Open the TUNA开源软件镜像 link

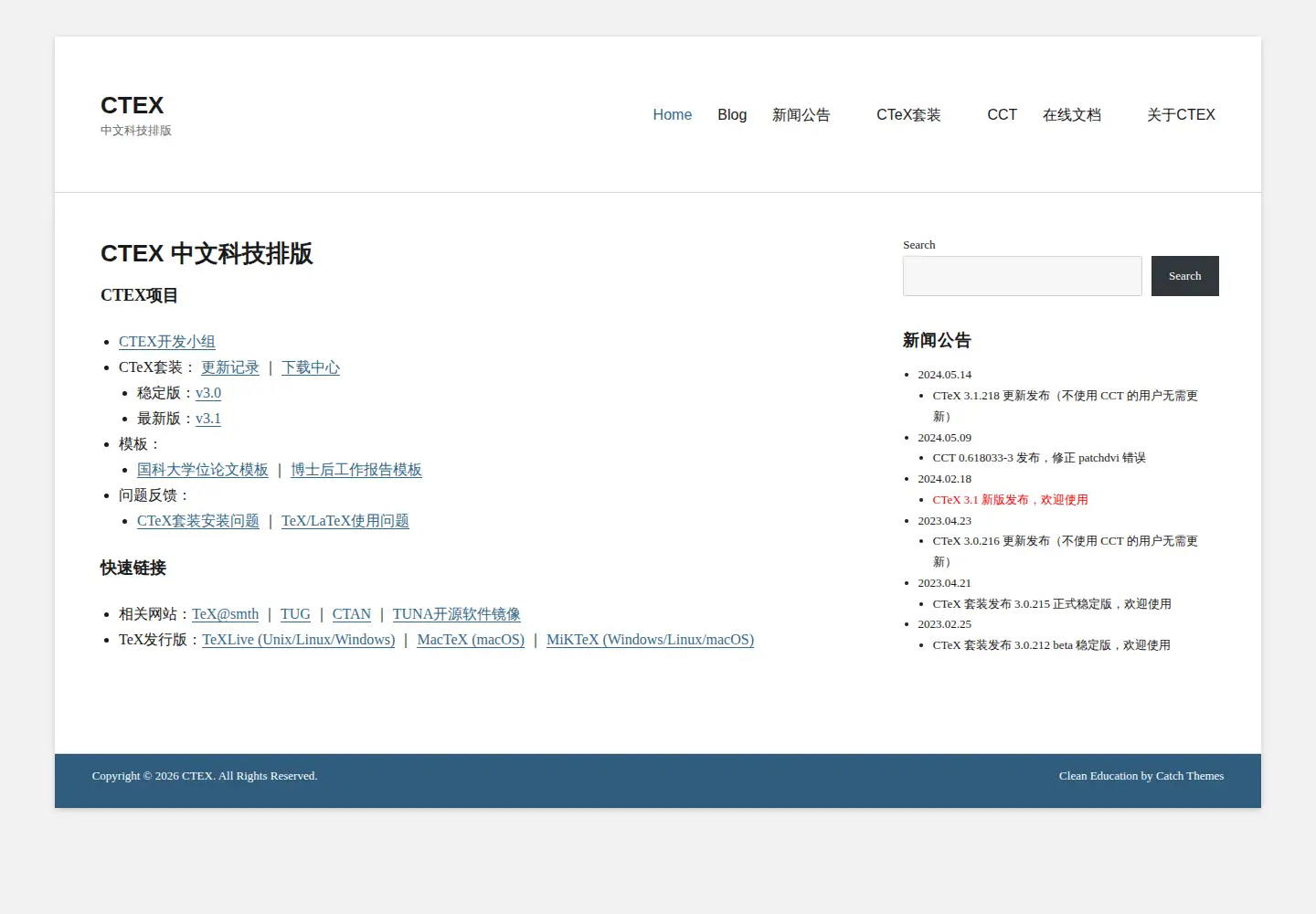point(457,614)
